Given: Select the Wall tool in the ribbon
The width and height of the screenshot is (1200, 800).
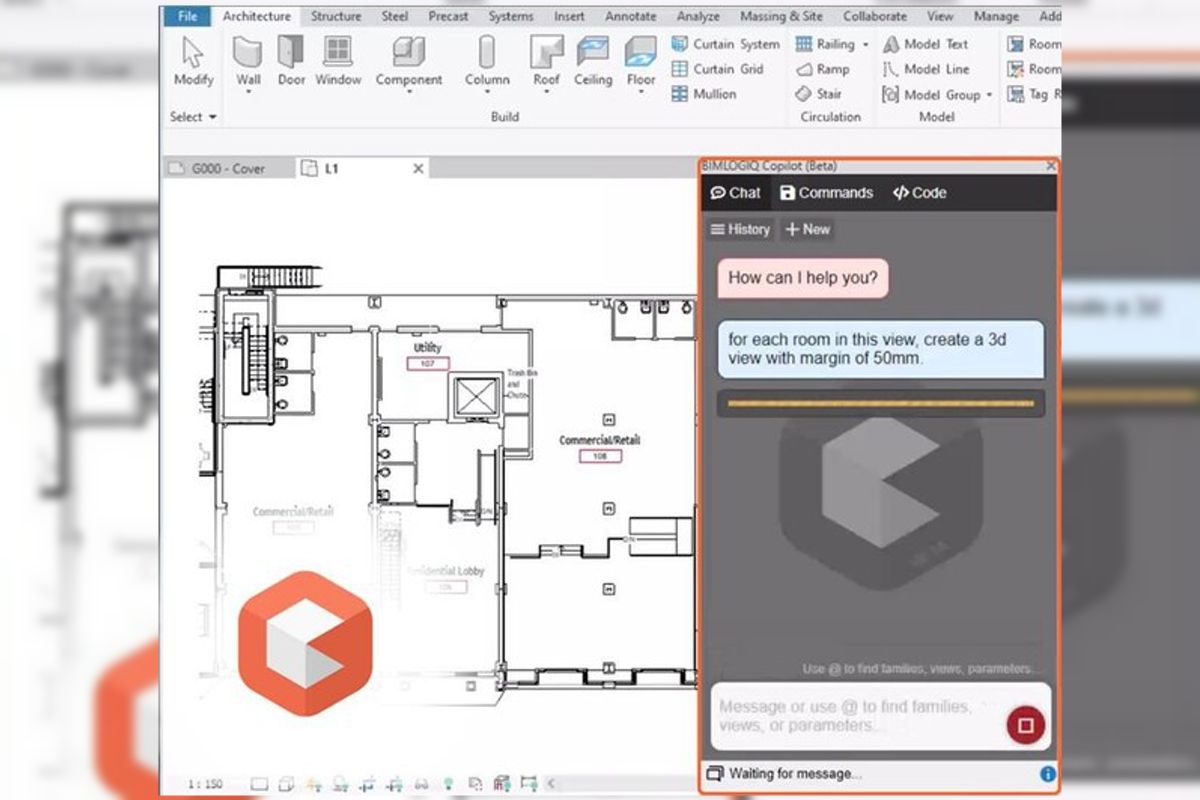Looking at the screenshot, I should 248,53.
